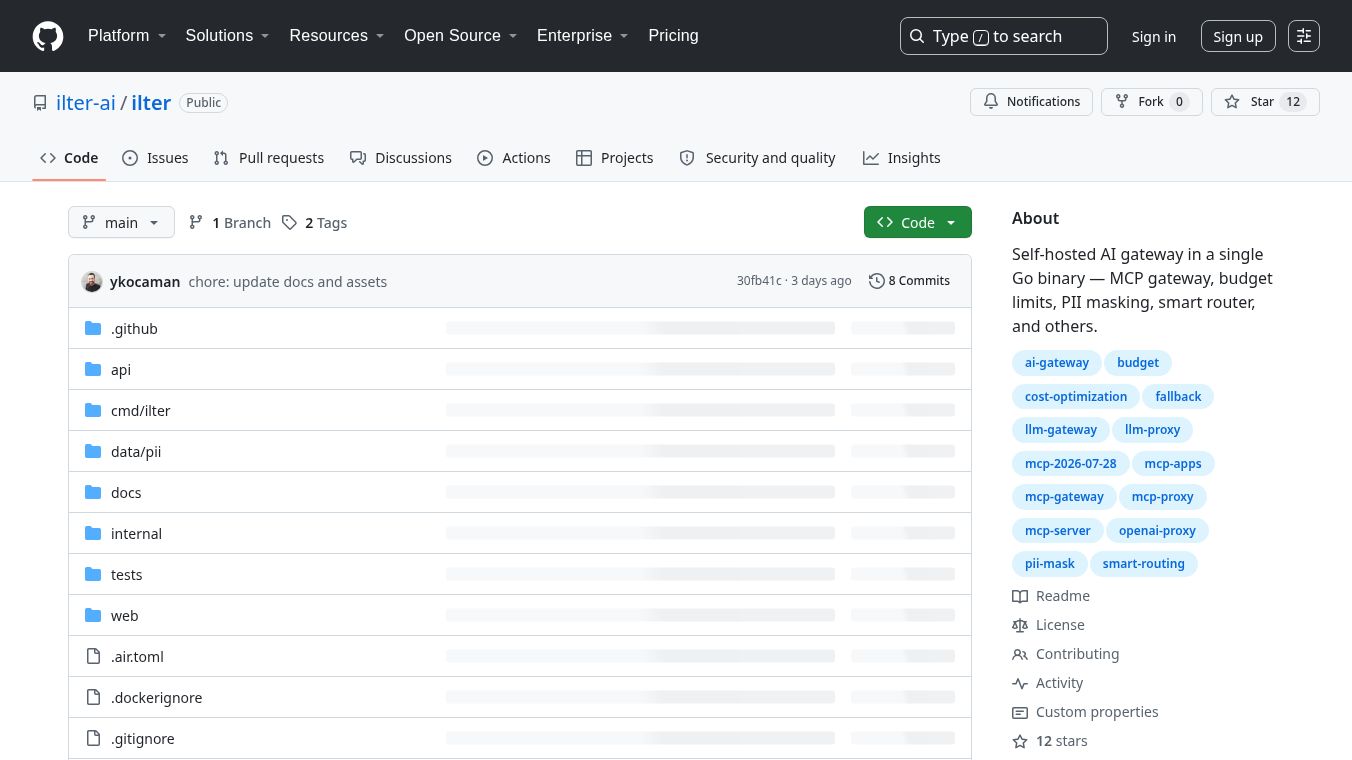The image size is (1352, 760).
Task: Click the book icon beside Readme
Action: tap(1020, 596)
